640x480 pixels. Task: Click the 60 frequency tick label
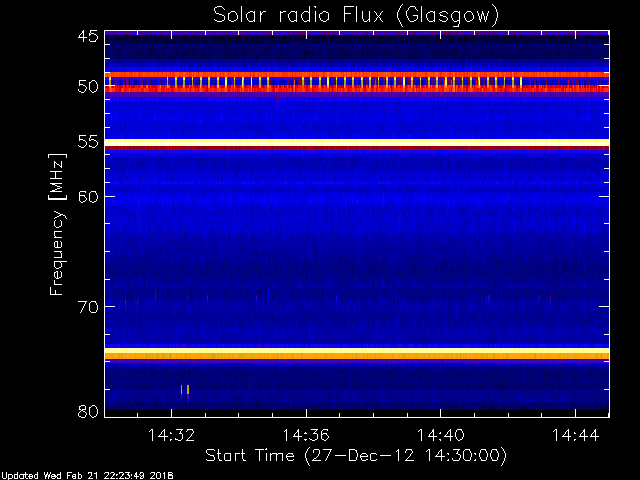click(88, 197)
